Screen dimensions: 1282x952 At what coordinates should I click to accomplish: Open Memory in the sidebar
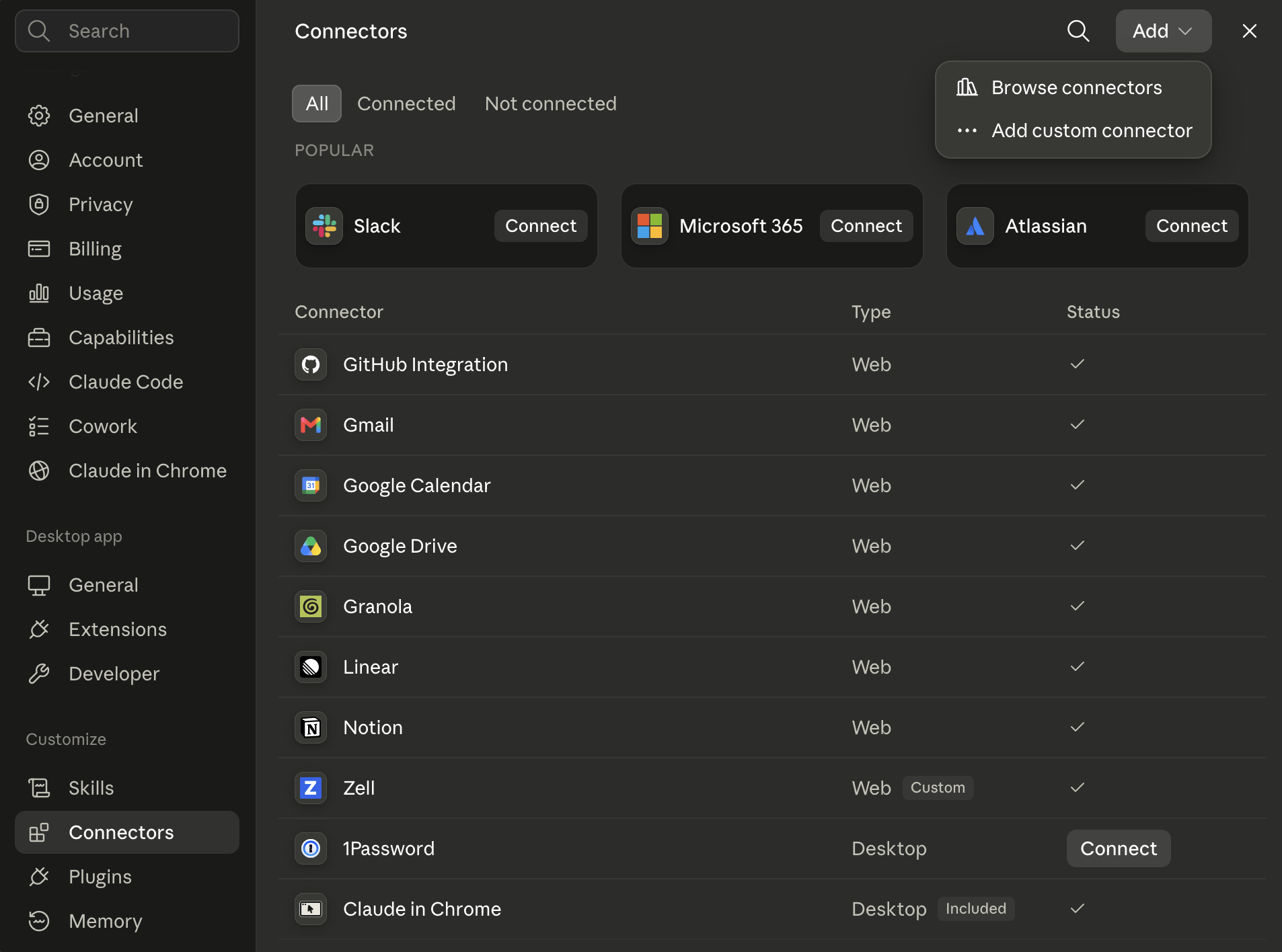(126, 921)
